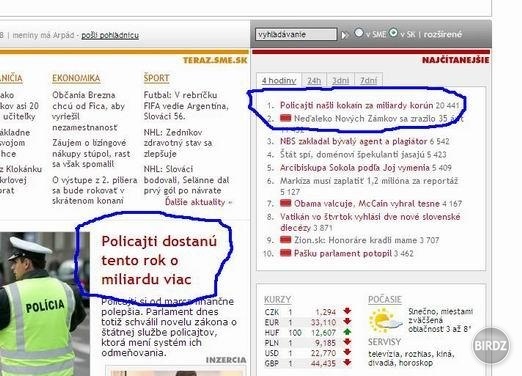Select the 'v SK' search radio button
This screenshot has width=522, height=376.
coord(393,33)
